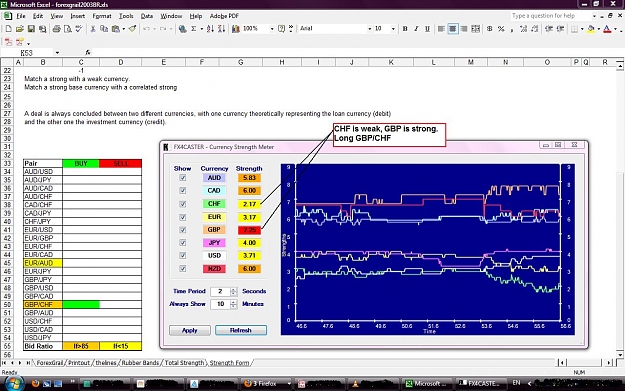Open the Data menu
625x391 pixels.
147,16
